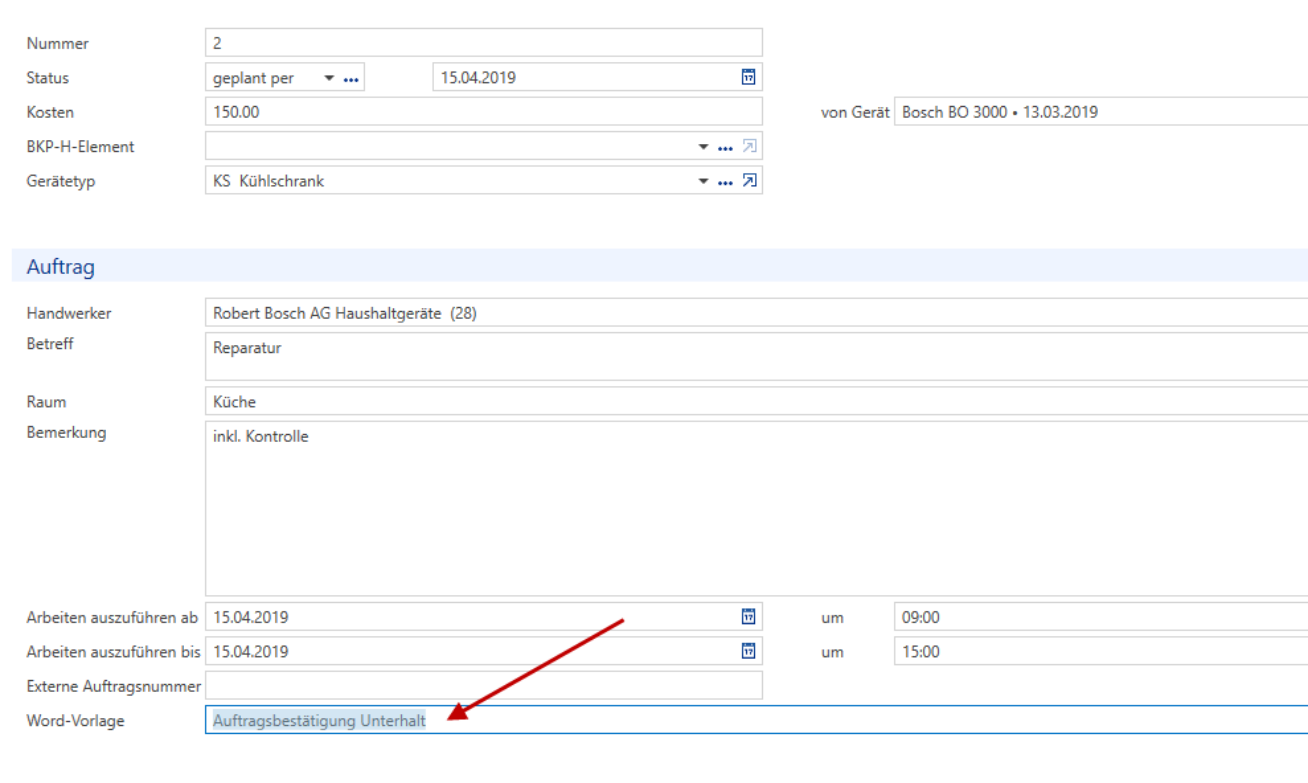This screenshot has width=1308, height=783.
Task: Click ellipsis button in Gerätetyp field
Action: coord(726,181)
